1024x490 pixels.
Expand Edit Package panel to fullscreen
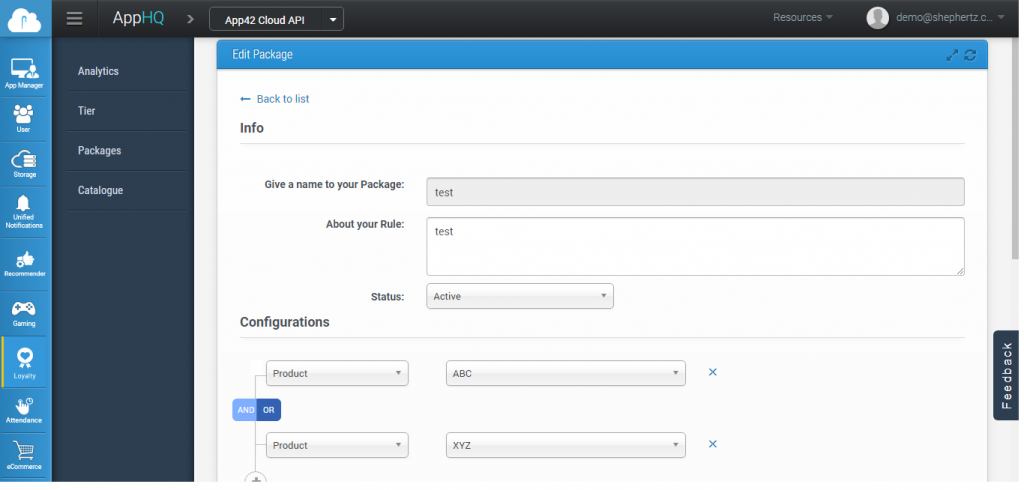[x=952, y=55]
